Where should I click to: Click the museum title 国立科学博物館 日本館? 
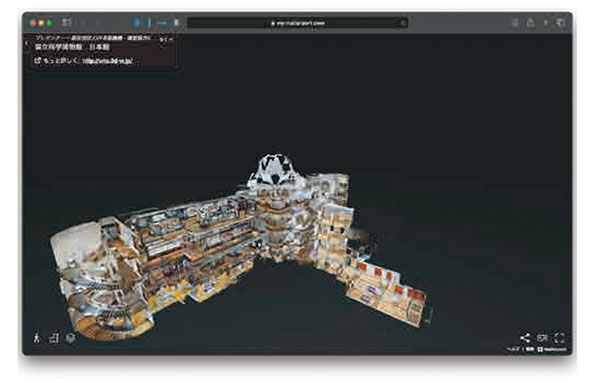pos(72,47)
